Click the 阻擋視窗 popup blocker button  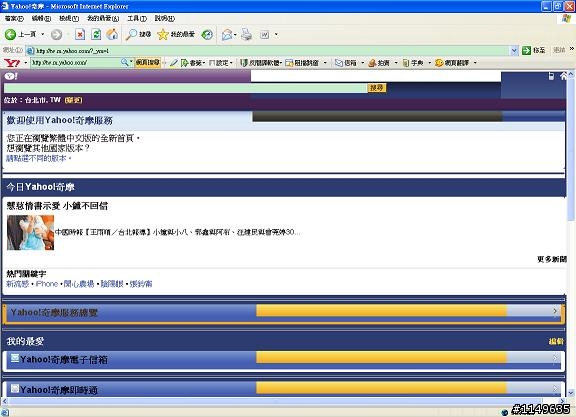click(302, 63)
